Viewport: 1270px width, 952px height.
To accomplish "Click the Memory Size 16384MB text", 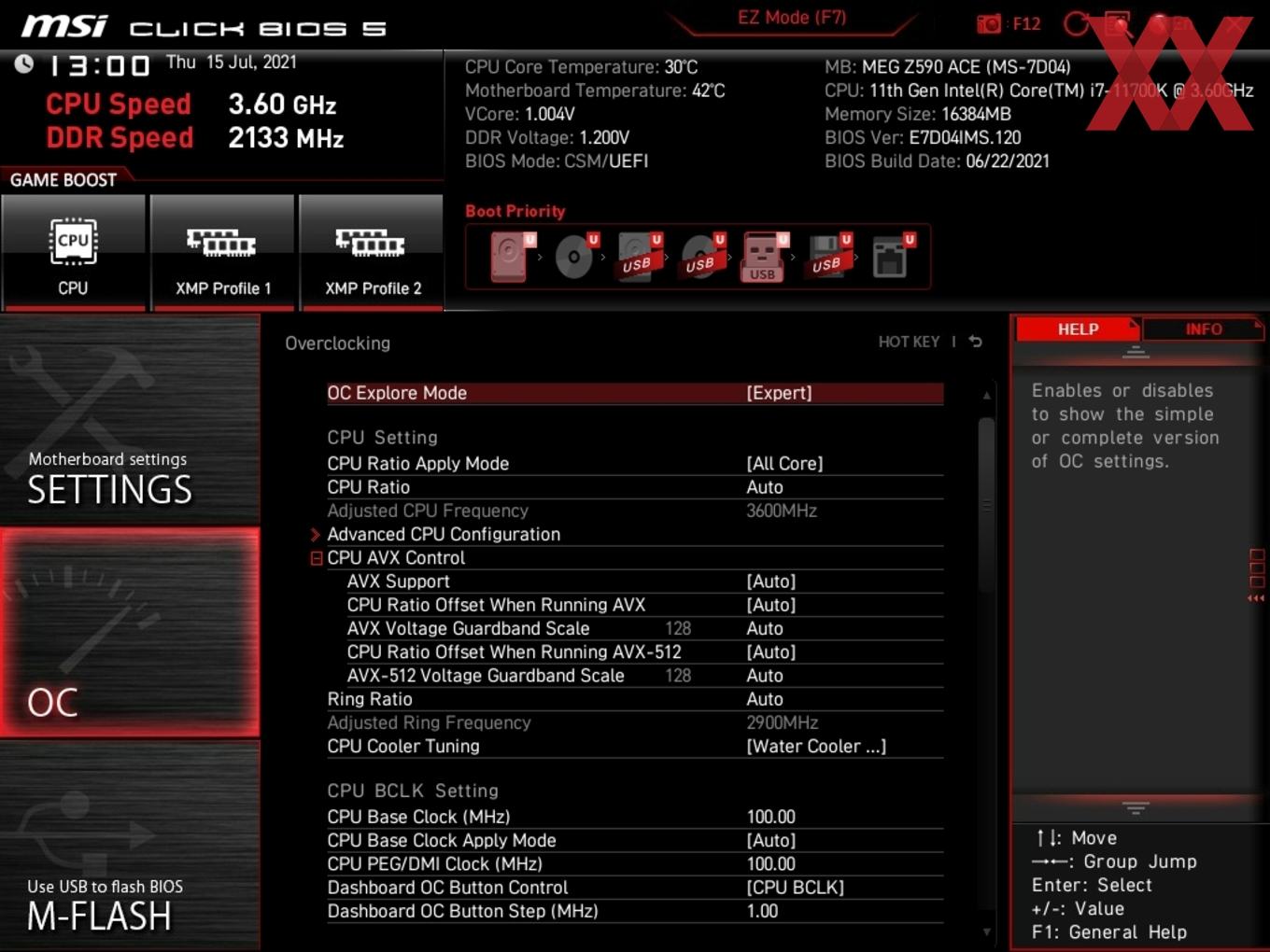I will pyautogui.click(x=918, y=114).
